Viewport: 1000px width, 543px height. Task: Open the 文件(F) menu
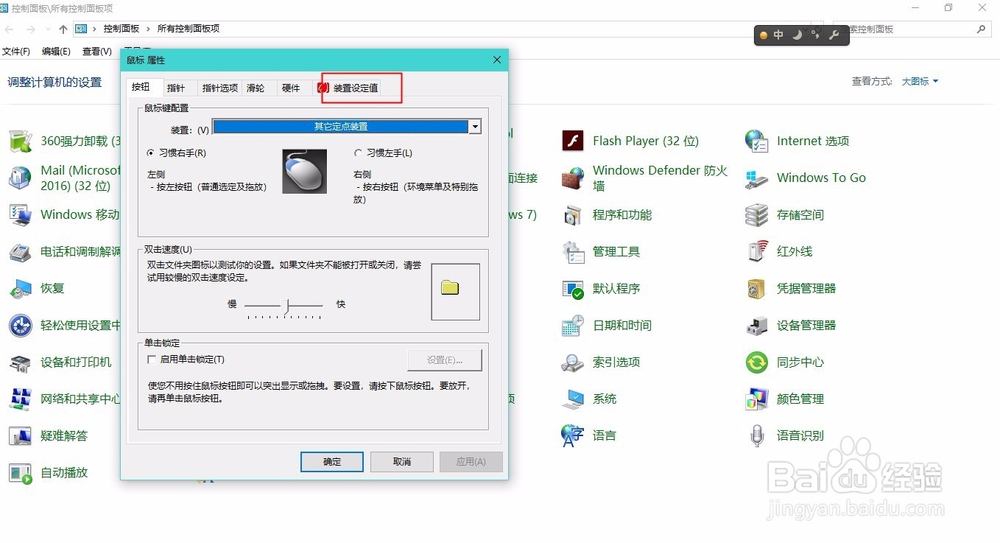[x=16, y=51]
